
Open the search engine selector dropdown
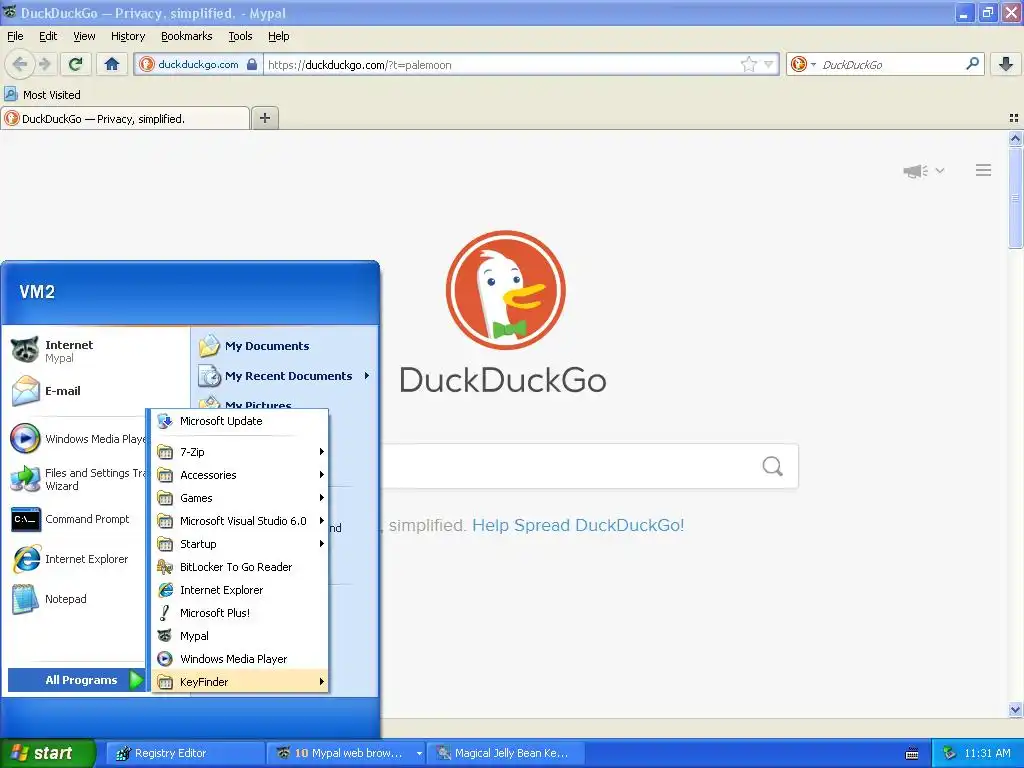803,64
